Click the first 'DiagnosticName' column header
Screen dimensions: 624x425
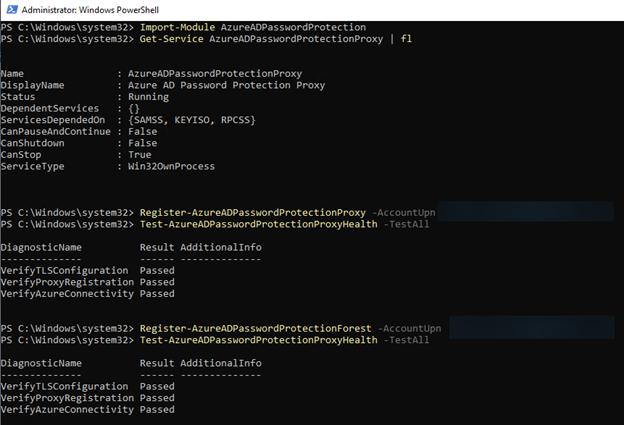(41, 247)
